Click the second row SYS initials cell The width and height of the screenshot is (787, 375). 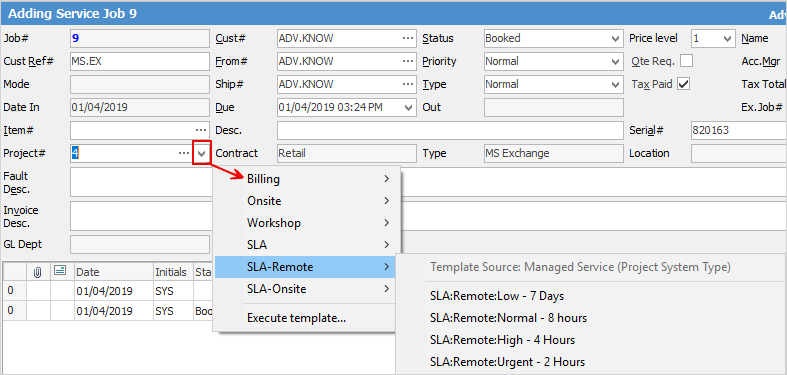[173, 311]
